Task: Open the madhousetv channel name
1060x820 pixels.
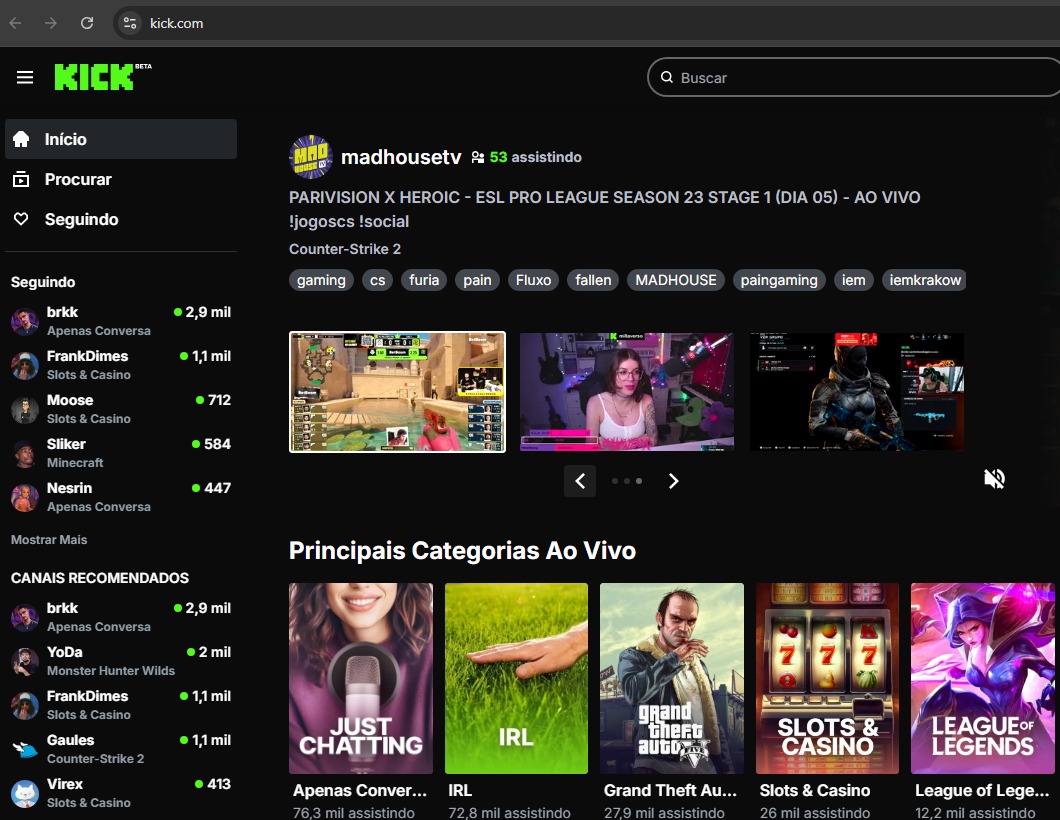Action: point(401,157)
